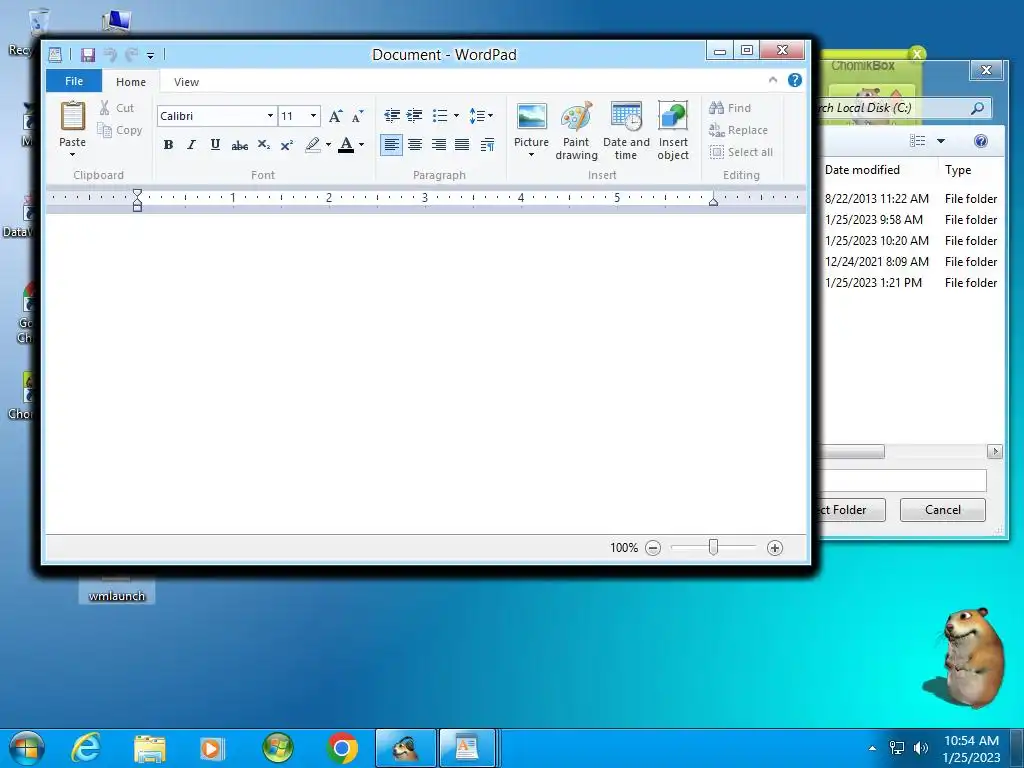1024x768 pixels.
Task: Open the Calibri font family dropdown
Action: click(x=270, y=116)
